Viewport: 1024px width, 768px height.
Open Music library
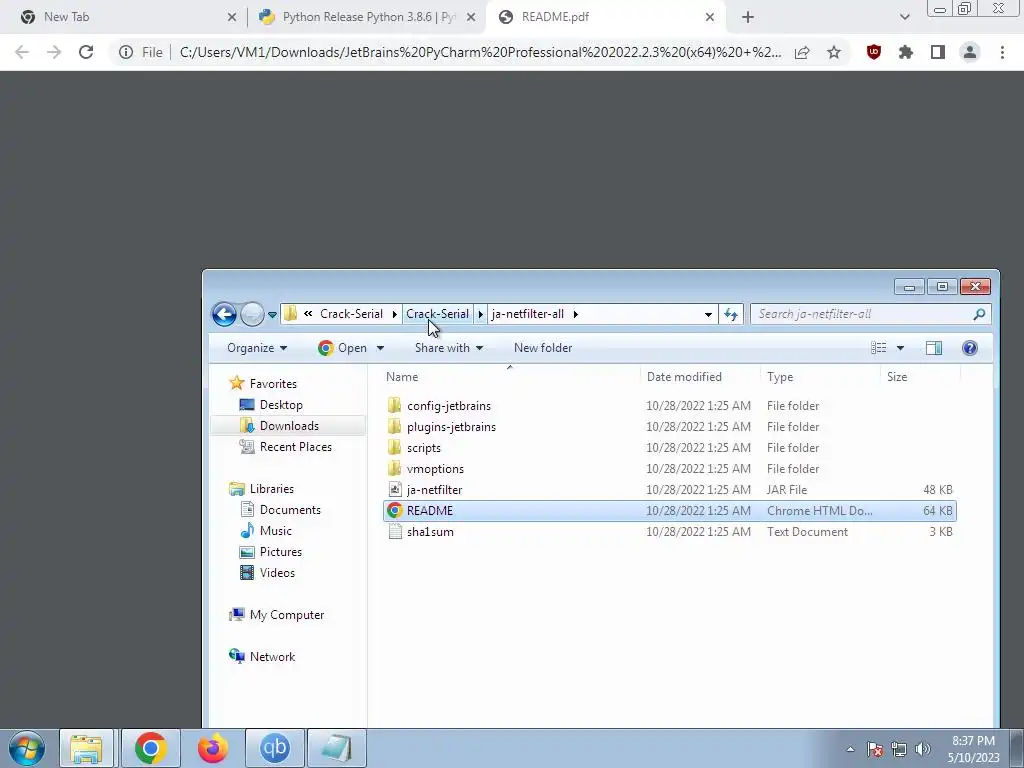pos(276,530)
